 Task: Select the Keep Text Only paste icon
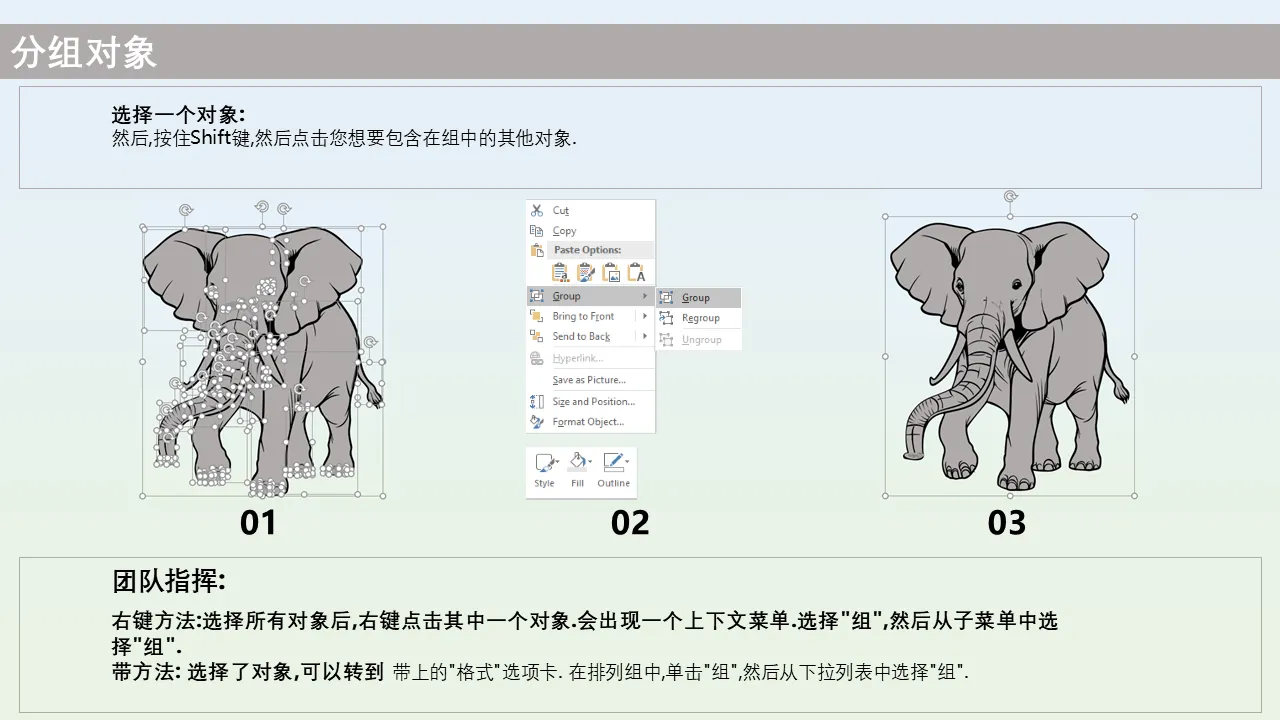(636, 272)
